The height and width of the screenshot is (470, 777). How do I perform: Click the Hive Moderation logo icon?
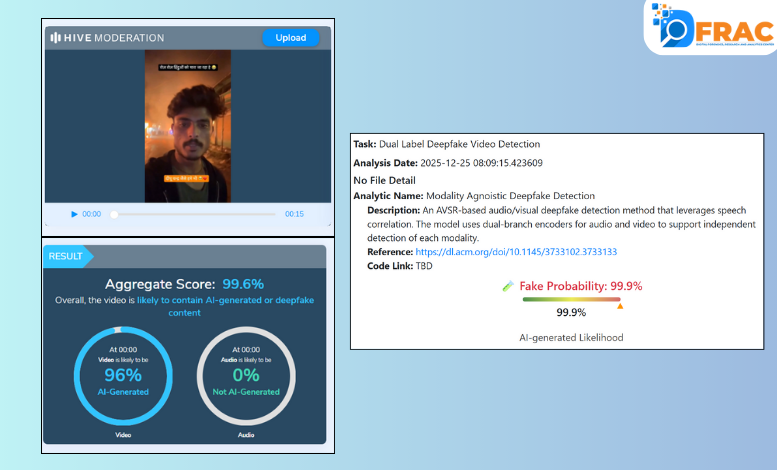tap(56, 38)
